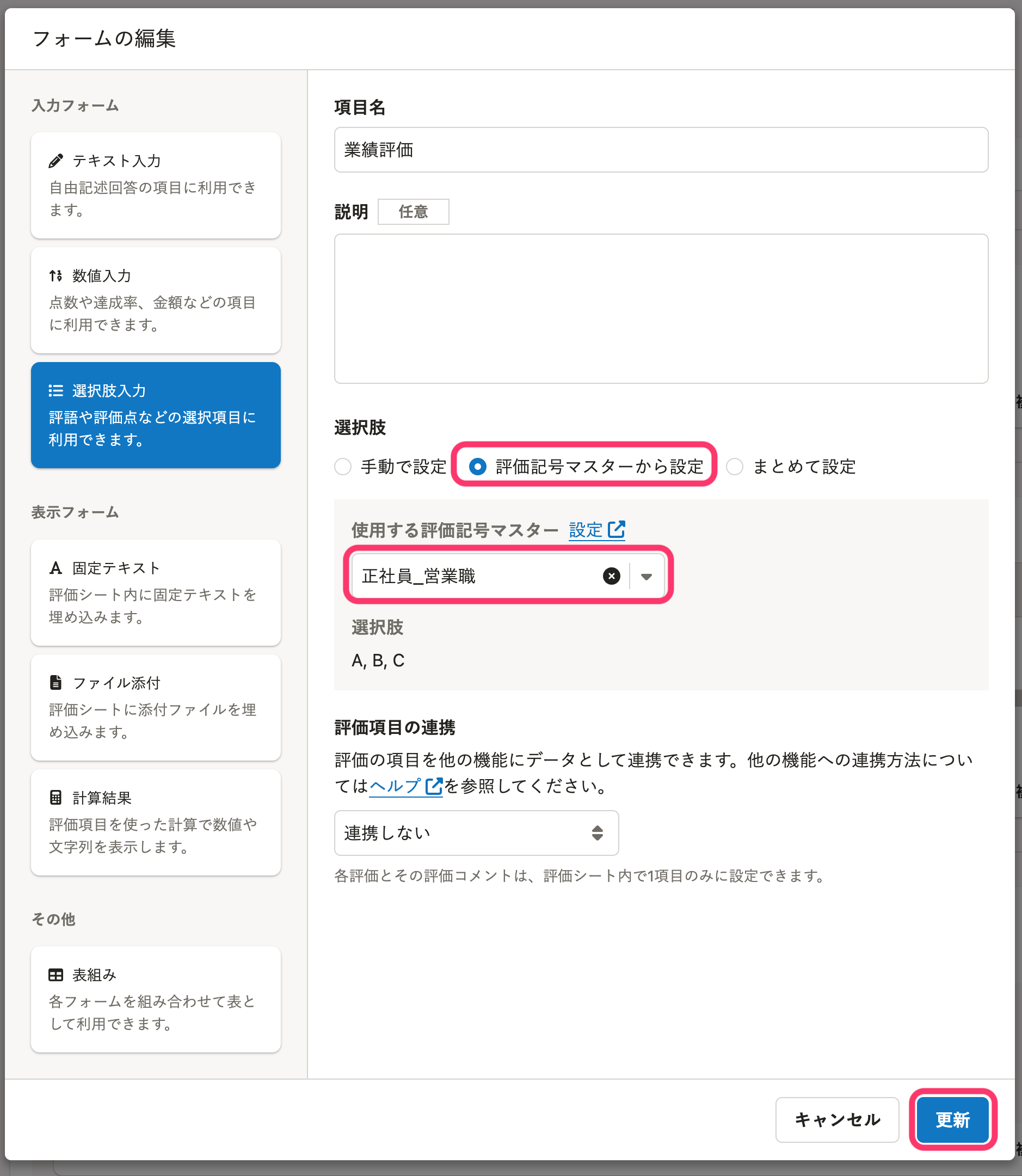Viewport: 1022px width, 1176px height.
Task: Choose the 計算結果 form type card
Action: coord(156,822)
